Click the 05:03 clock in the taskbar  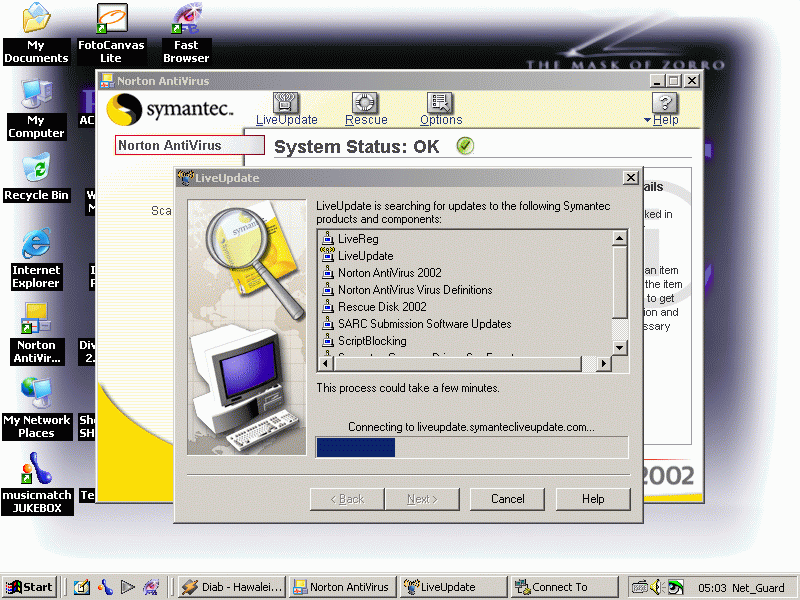click(712, 588)
